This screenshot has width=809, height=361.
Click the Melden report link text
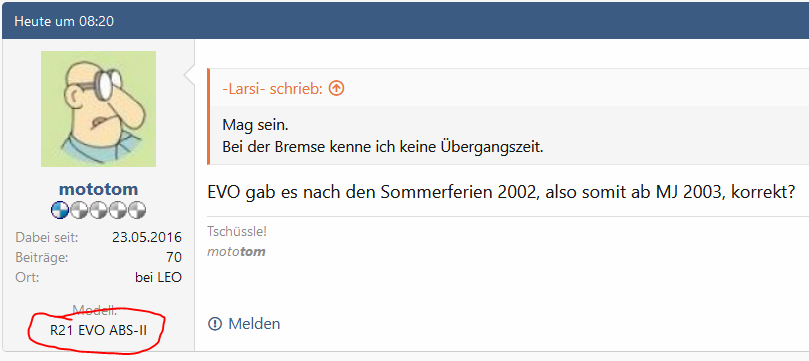pos(254,324)
